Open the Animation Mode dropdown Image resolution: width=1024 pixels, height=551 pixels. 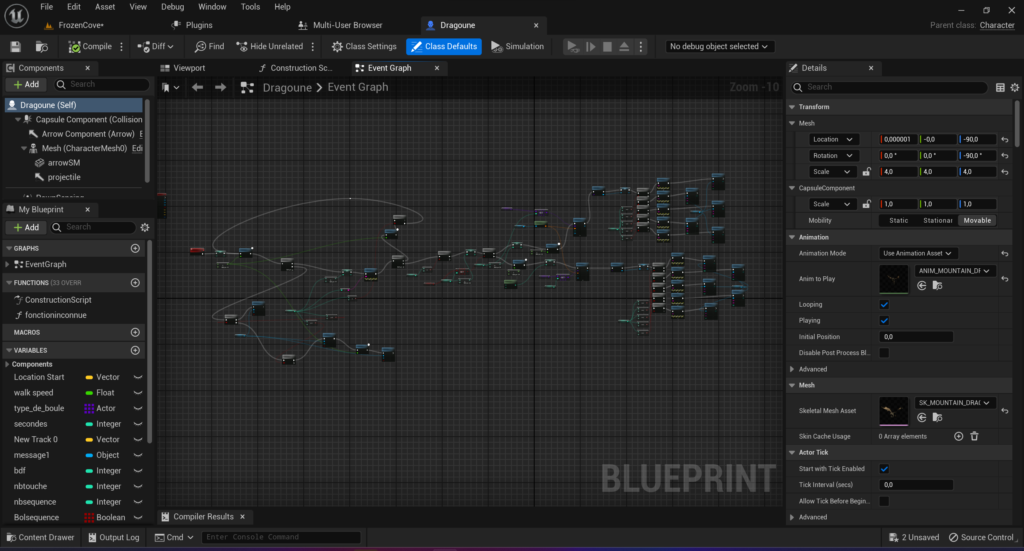918,253
